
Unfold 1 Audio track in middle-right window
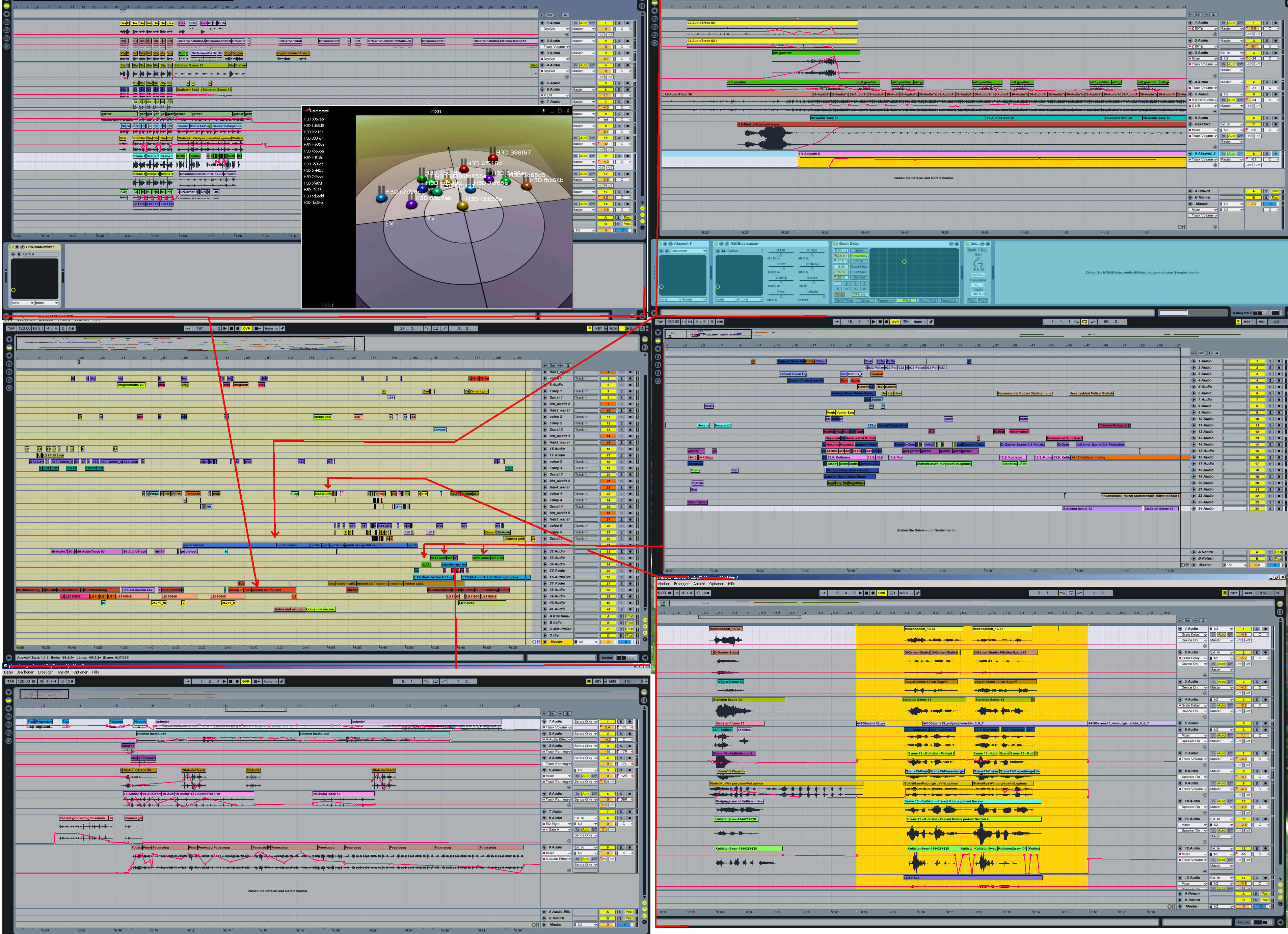1194,361
